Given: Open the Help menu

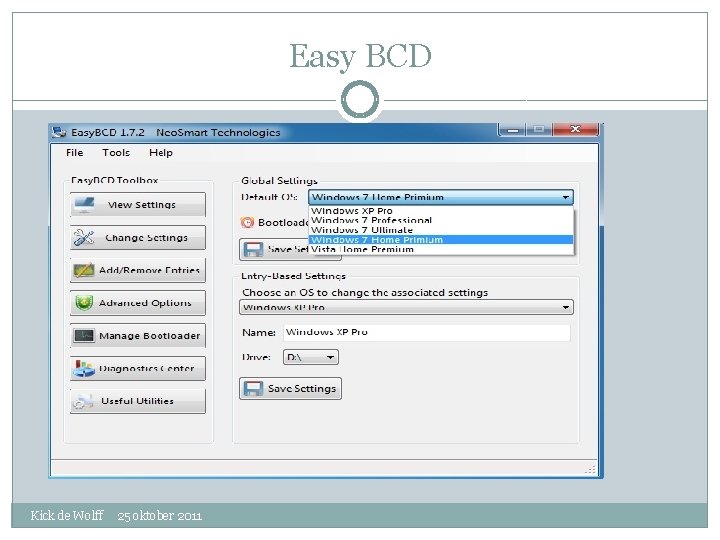Looking at the screenshot, I should (161, 152).
